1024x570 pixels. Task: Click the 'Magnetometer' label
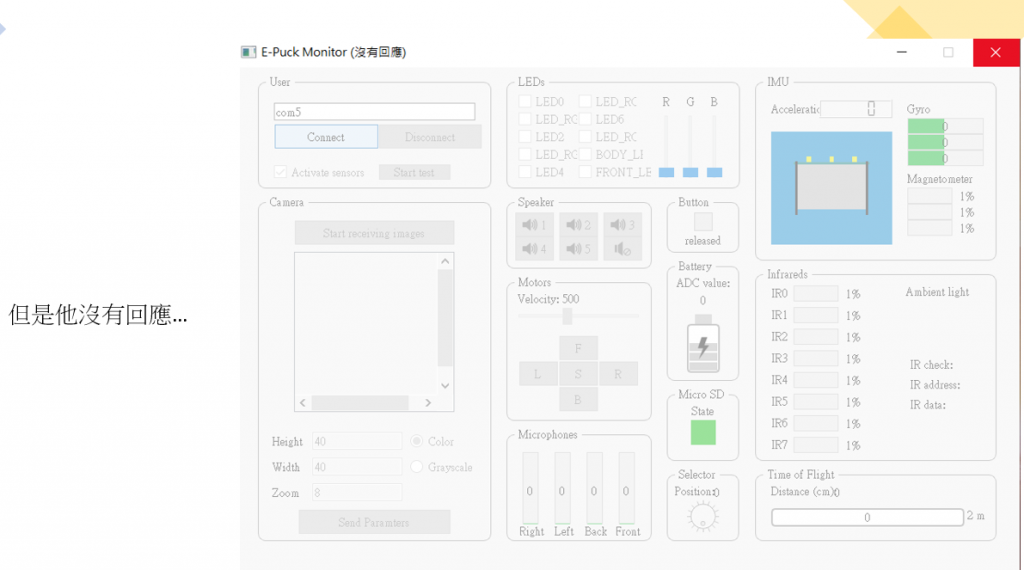click(940, 179)
